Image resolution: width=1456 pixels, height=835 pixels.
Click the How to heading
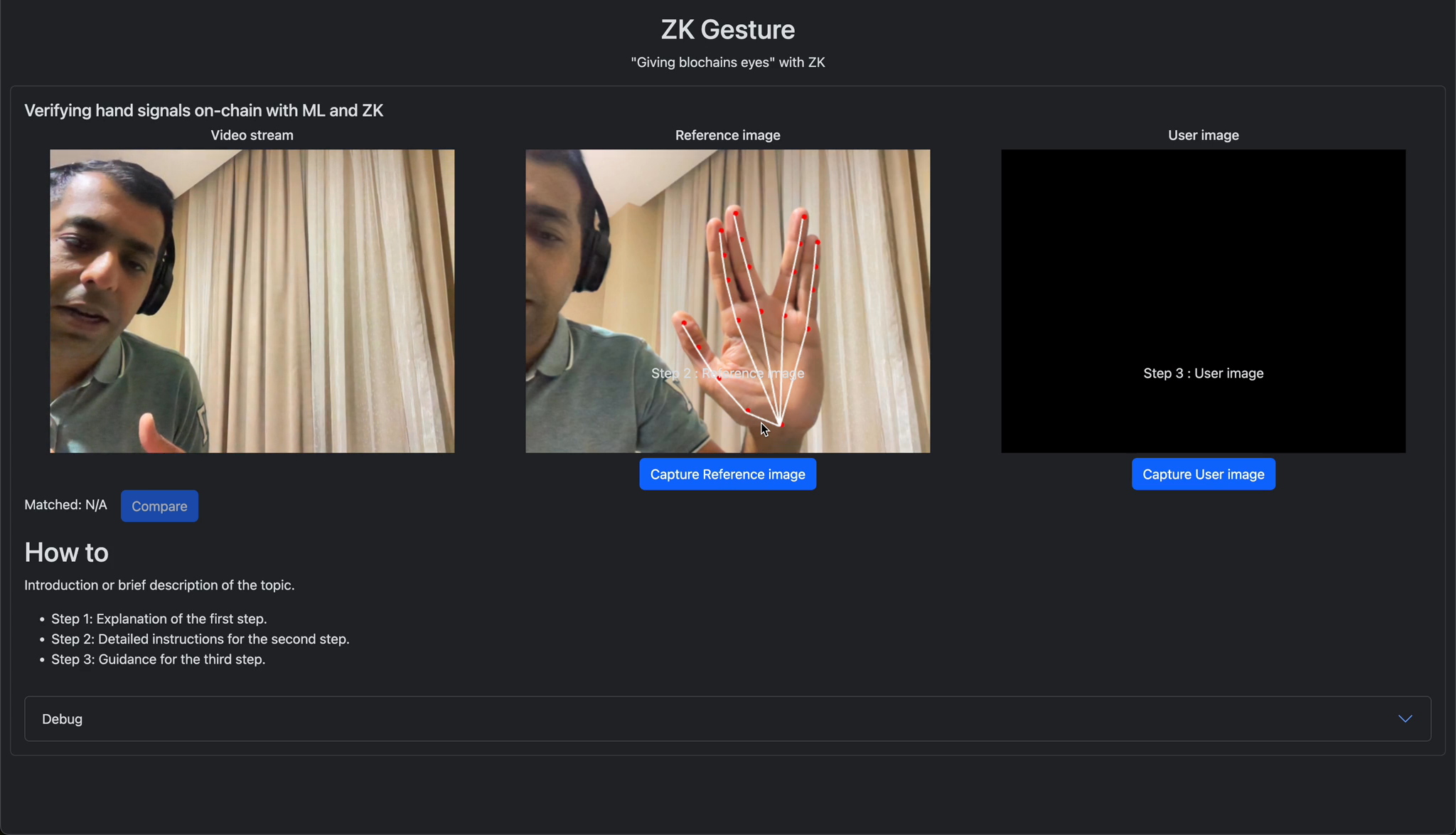click(66, 553)
